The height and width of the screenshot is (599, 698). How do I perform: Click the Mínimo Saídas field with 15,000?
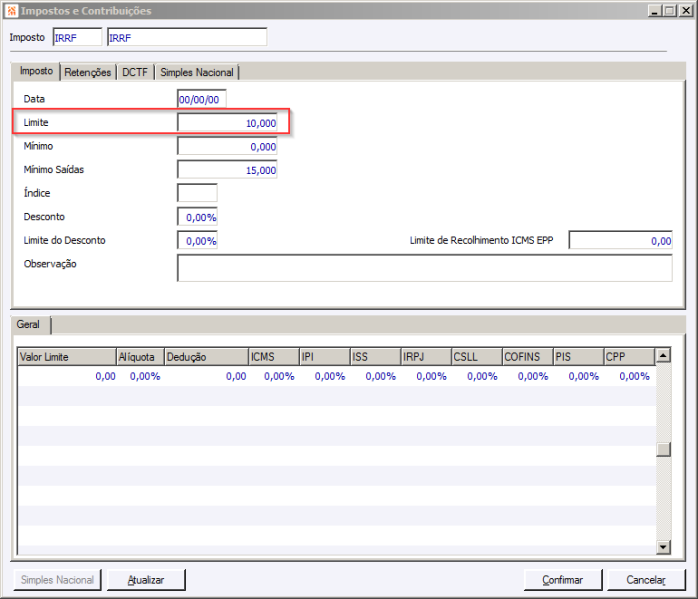click(x=227, y=170)
